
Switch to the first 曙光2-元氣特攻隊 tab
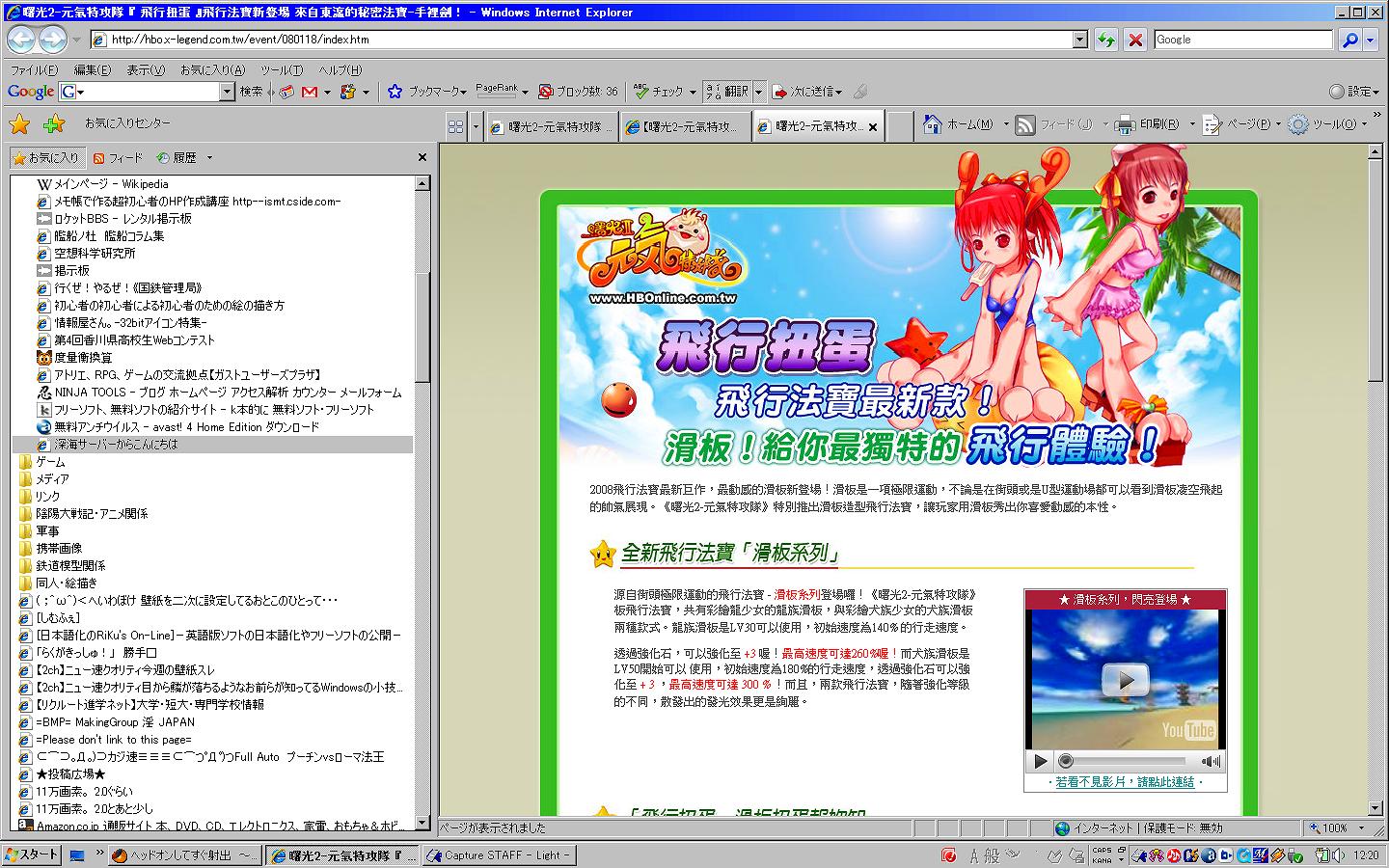pyautogui.click(x=551, y=126)
